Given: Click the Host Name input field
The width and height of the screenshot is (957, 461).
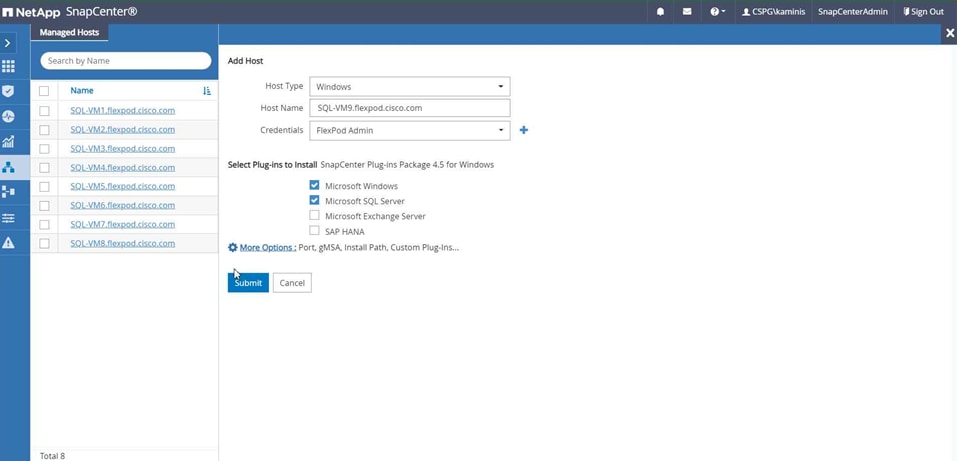Looking at the screenshot, I should 410,108.
